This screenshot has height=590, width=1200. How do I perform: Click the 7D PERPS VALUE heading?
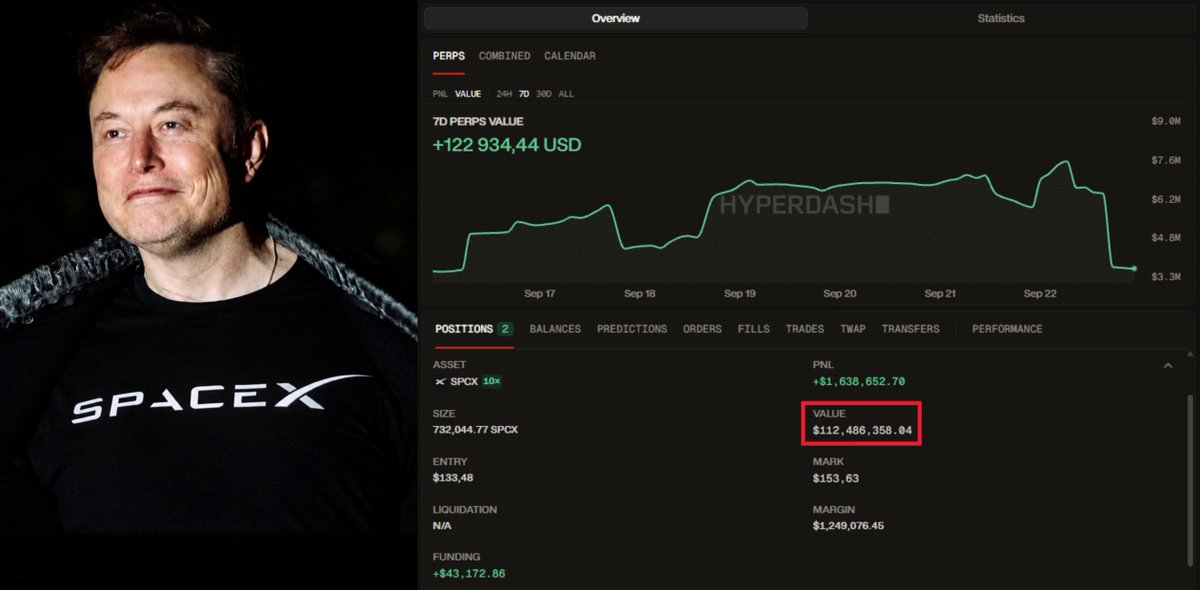click(478, 122)
